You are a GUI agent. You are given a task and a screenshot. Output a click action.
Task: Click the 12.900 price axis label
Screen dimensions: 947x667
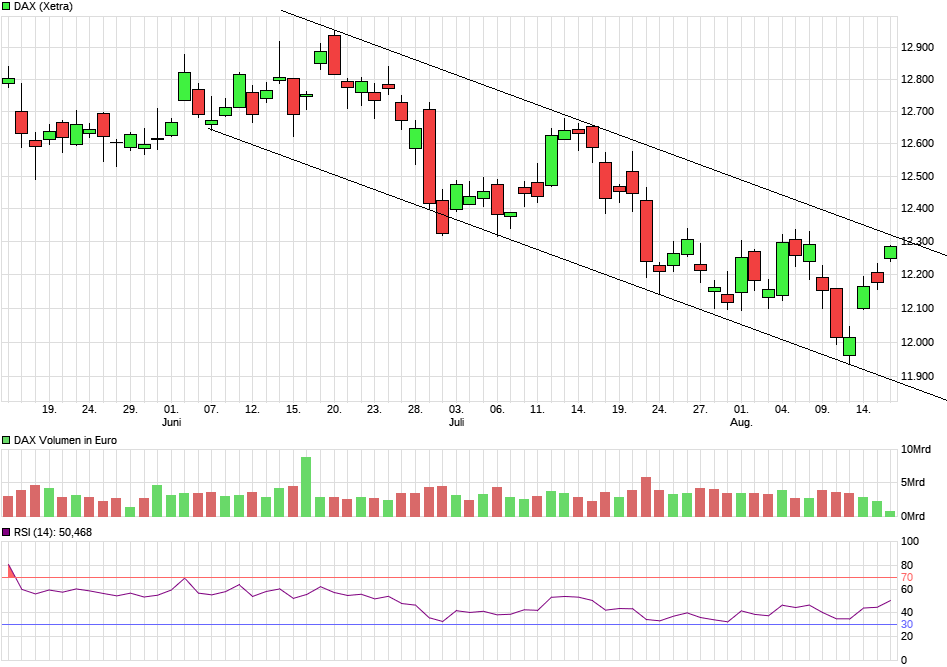(x=917, y=47)
